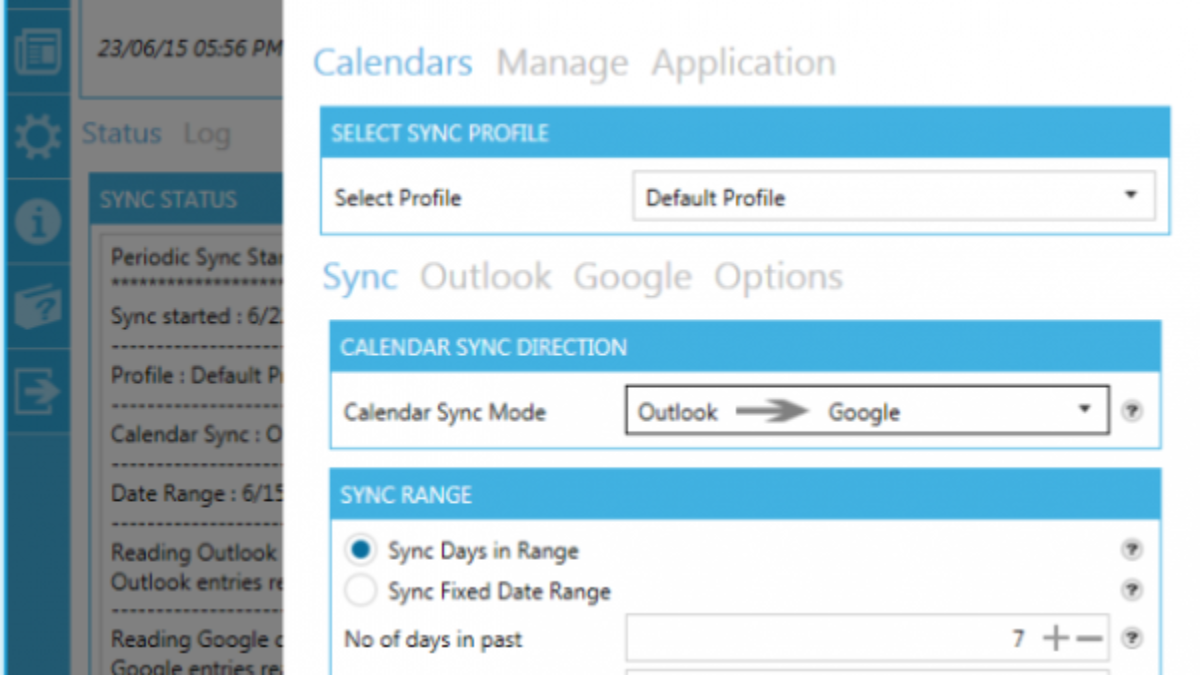
Task: Select the Sync Days in Range option
Action: pos(360,550)
